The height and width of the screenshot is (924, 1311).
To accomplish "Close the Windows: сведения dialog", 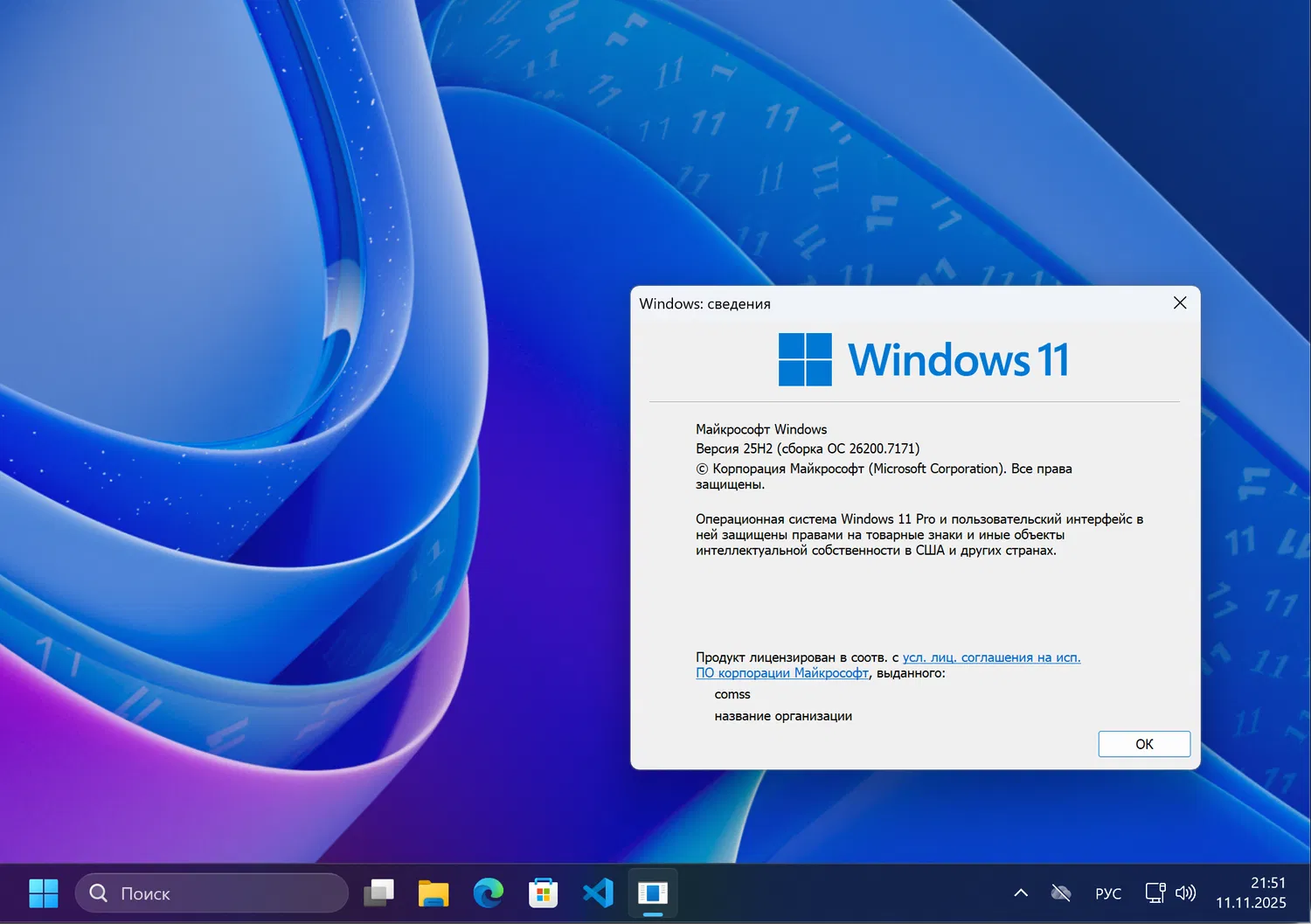I will [1179, 303].
